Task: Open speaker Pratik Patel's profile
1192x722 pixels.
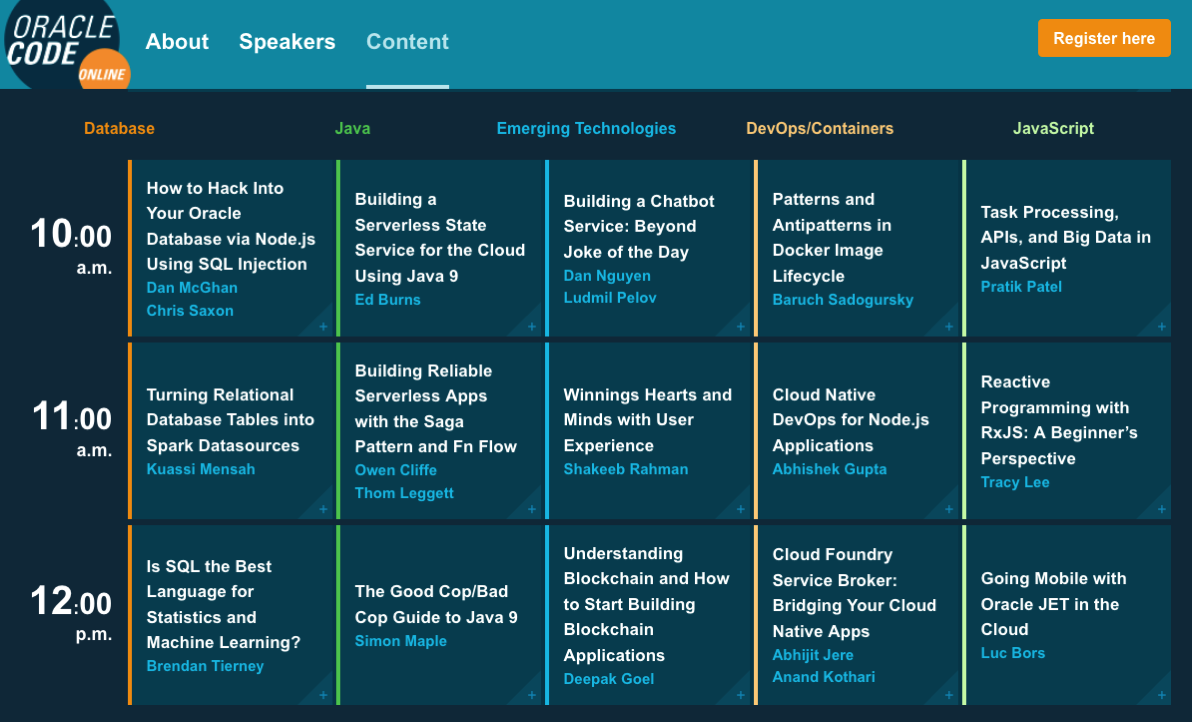Action: (1021, 287)
